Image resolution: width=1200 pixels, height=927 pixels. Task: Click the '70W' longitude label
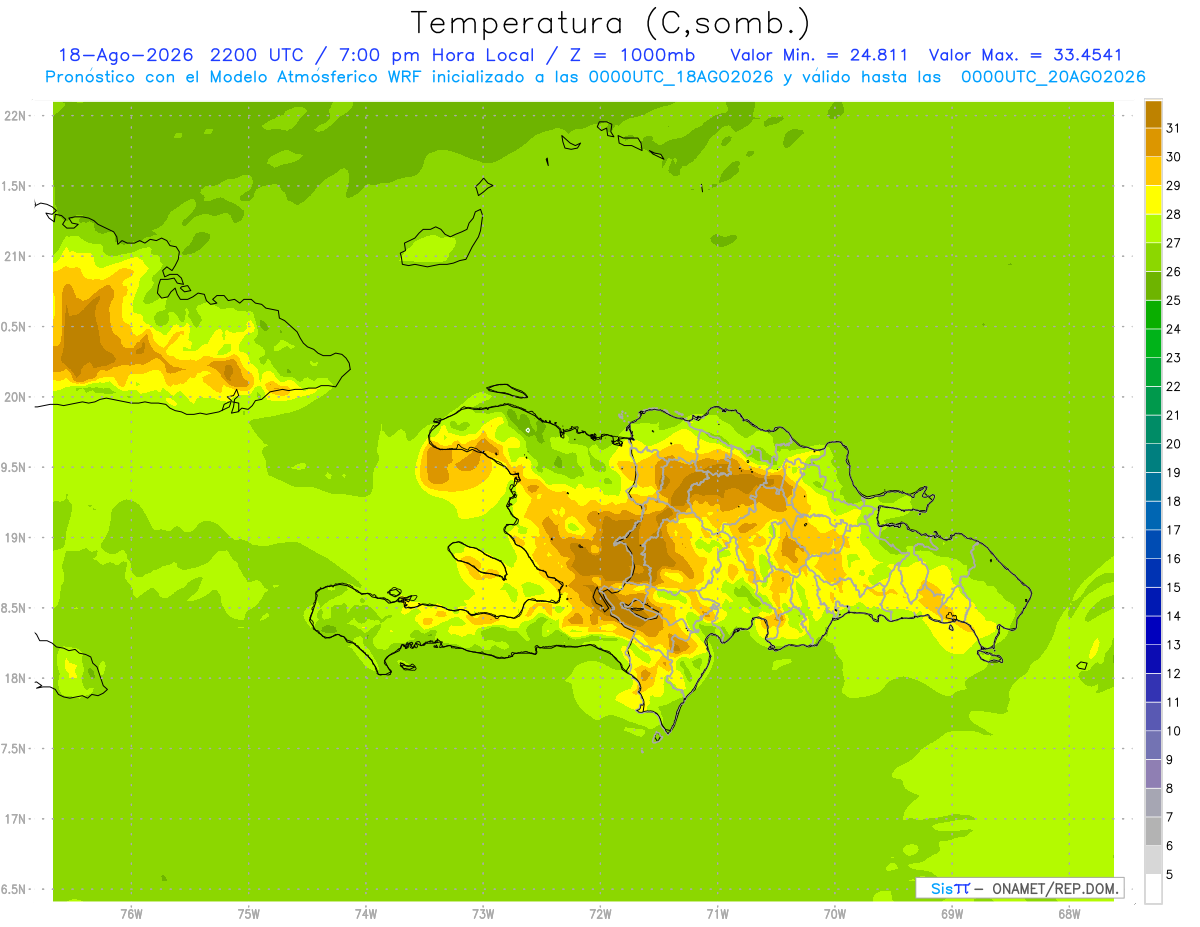[835, 913]
